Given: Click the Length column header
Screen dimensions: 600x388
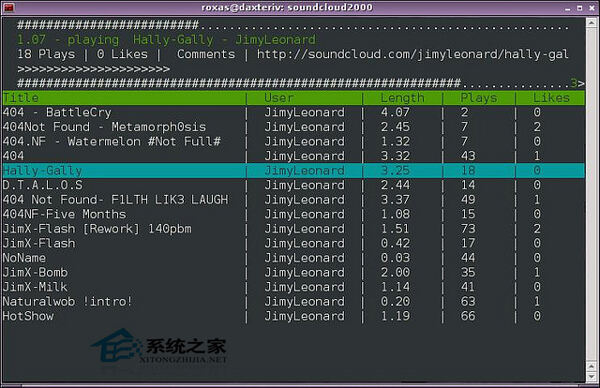Looking at the screenshot, I should coord(403,98).
